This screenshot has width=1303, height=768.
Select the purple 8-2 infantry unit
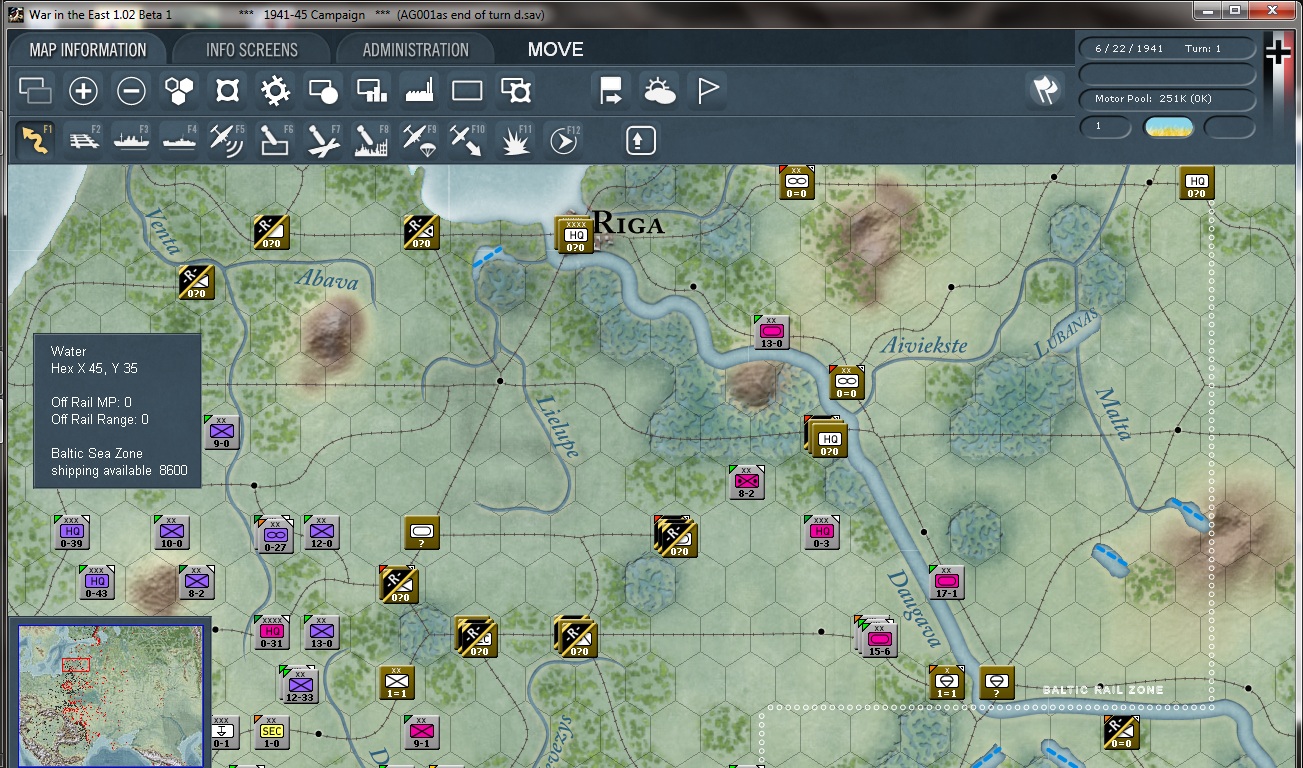point(196,582)
